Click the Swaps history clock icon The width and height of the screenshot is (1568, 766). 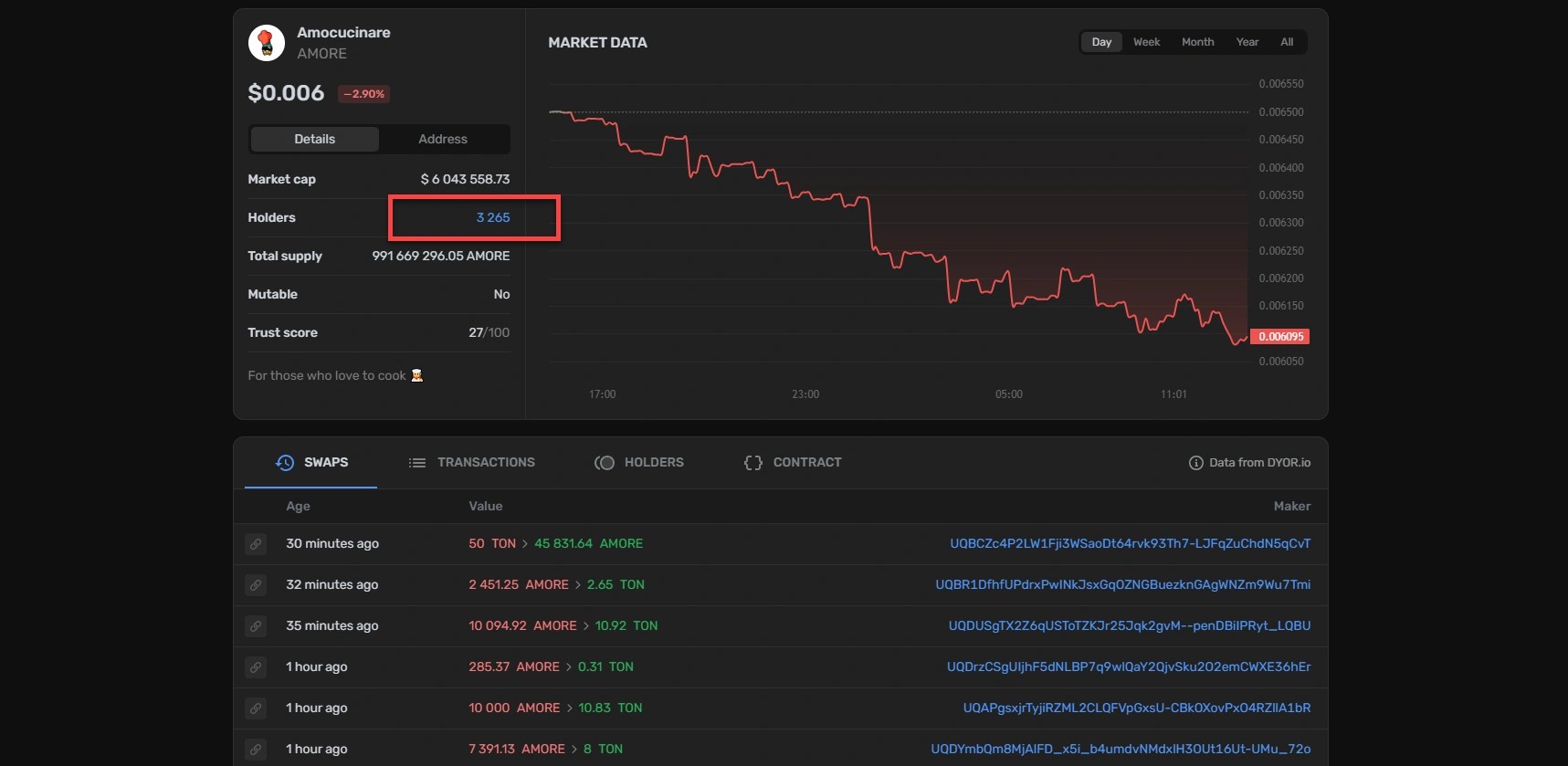(285, 463)
